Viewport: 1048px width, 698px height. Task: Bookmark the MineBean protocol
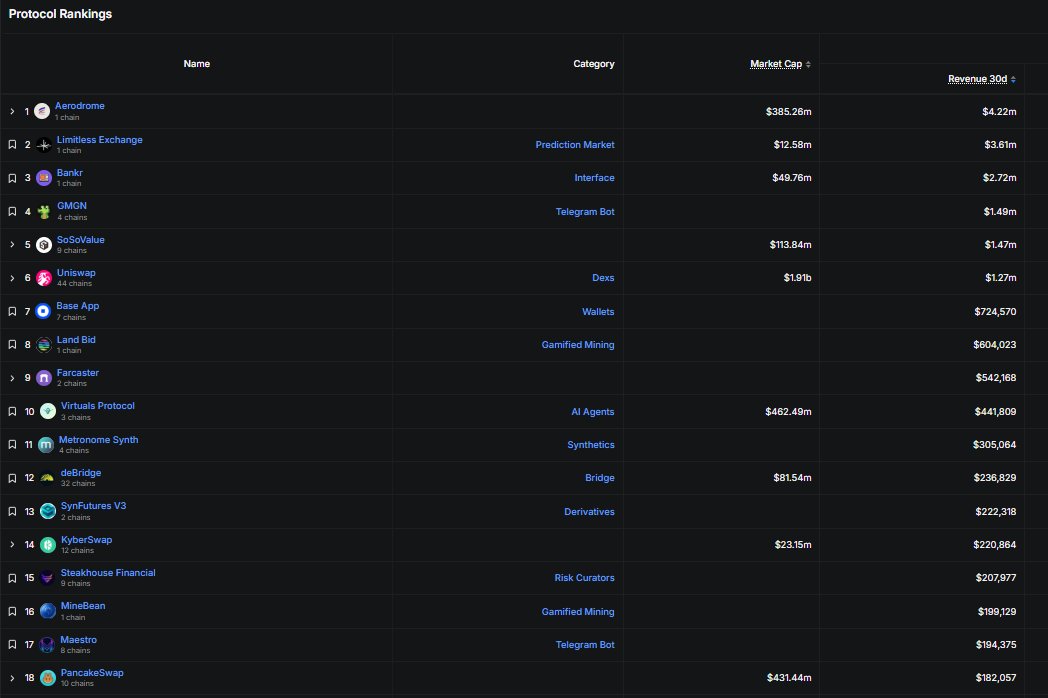(x=12, y=611)
